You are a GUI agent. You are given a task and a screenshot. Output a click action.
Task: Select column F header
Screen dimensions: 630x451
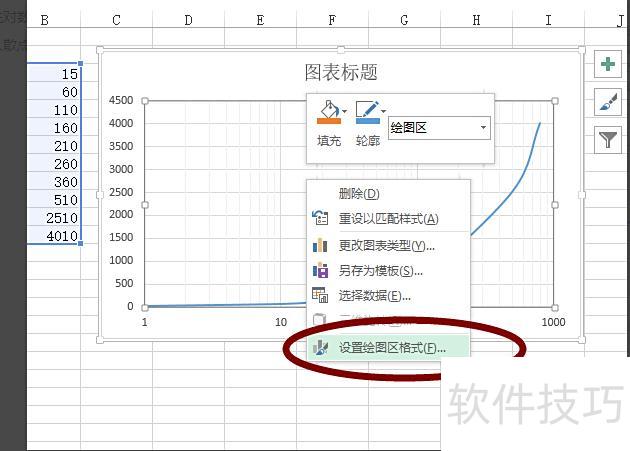pyautogui.click(x=332, y=20)
